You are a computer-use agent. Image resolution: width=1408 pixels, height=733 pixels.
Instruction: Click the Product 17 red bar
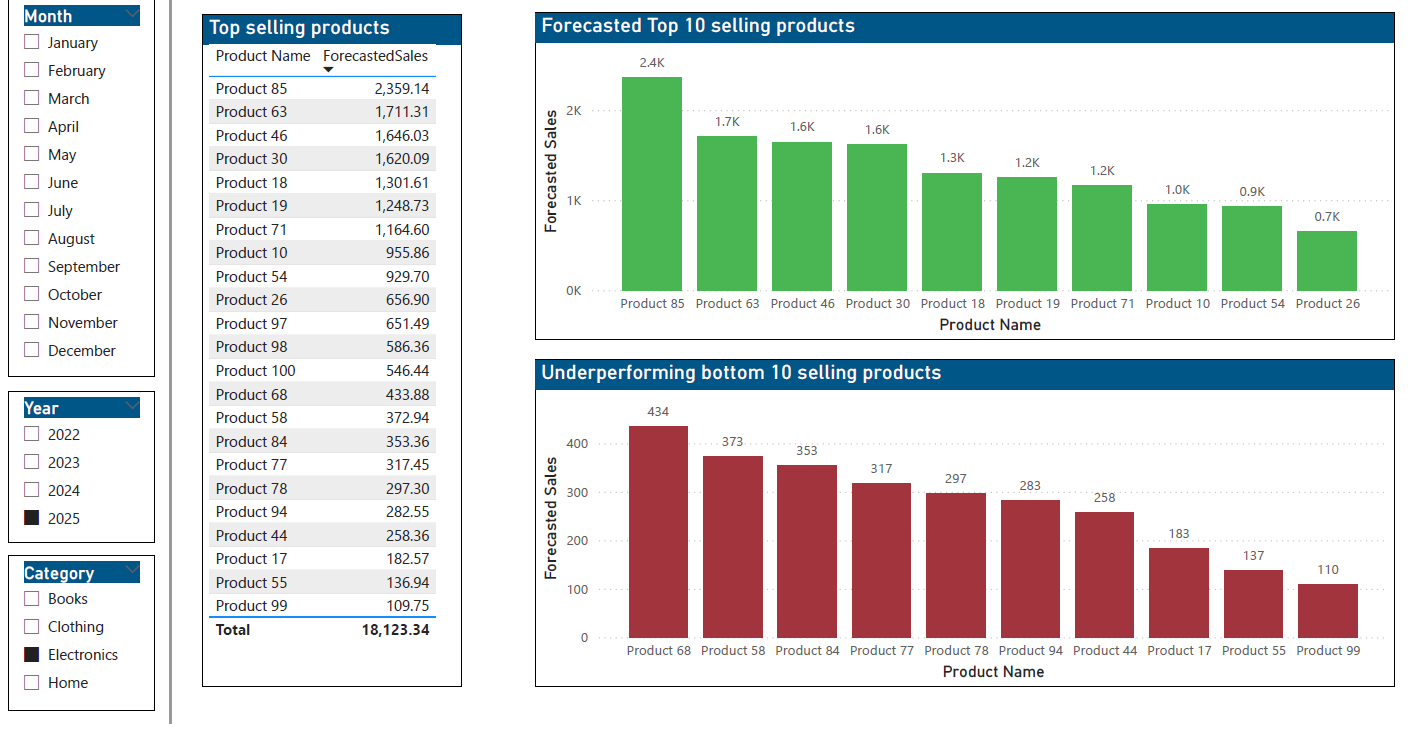[1179, 593]
